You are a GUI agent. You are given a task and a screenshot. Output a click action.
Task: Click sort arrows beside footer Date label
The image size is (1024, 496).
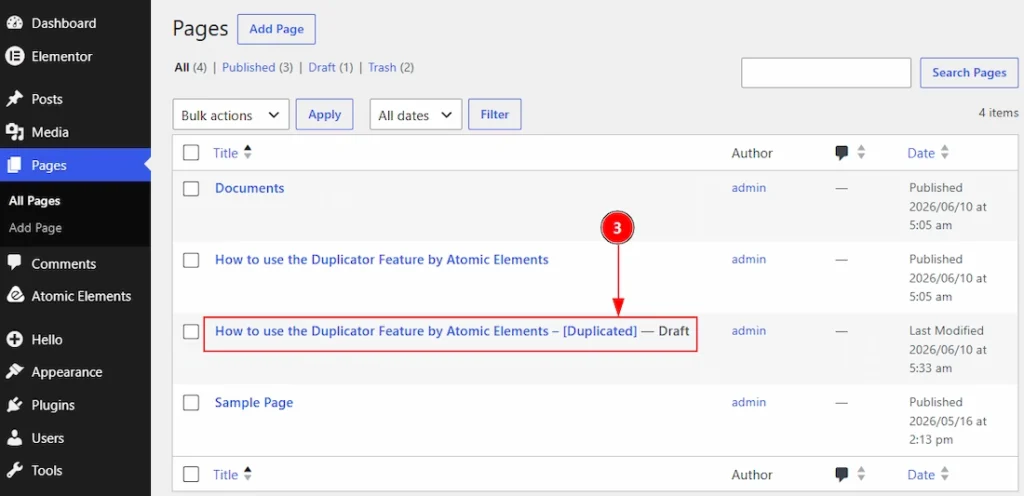[x=944, y=474]
